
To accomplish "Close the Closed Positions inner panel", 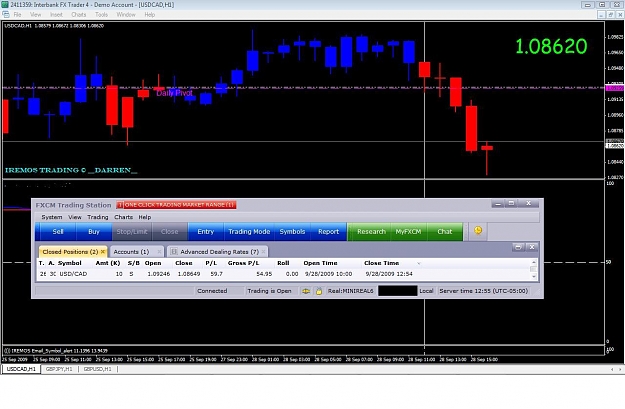I will [532, 247].
